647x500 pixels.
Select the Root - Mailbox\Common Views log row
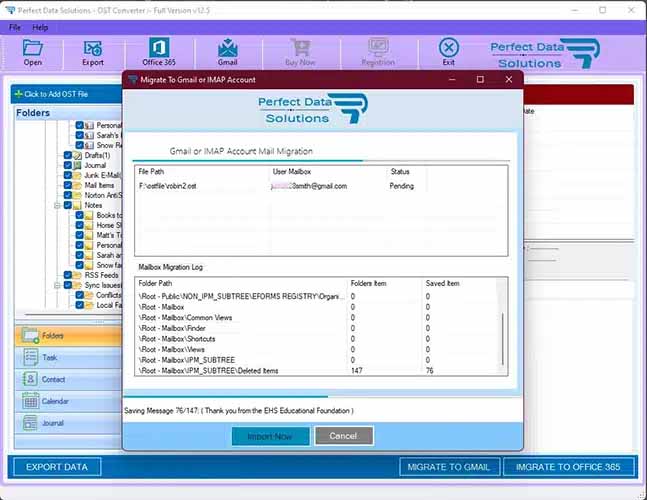pos(316,318)
